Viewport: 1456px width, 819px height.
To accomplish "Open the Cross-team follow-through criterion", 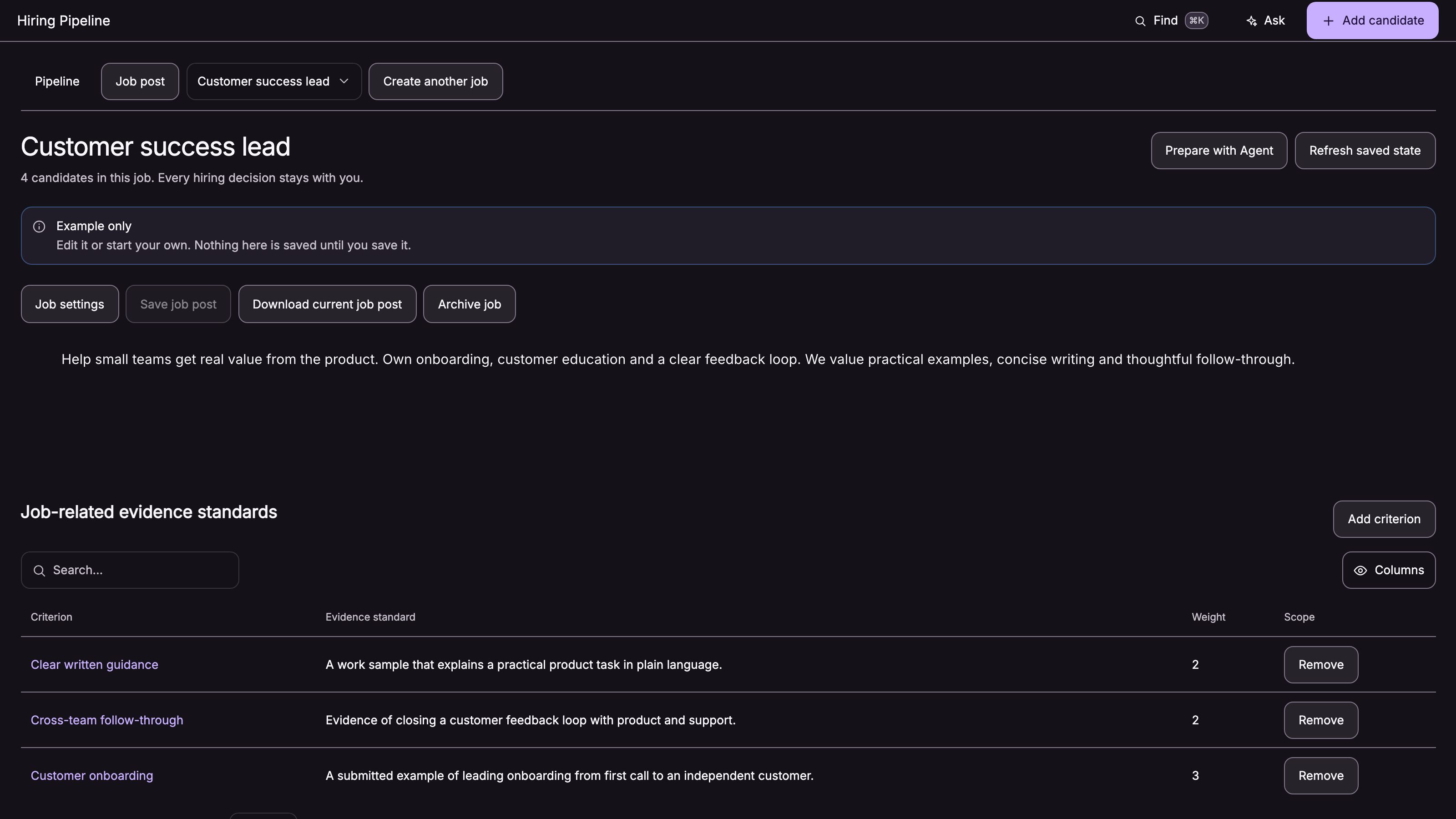I will (107, 720).
